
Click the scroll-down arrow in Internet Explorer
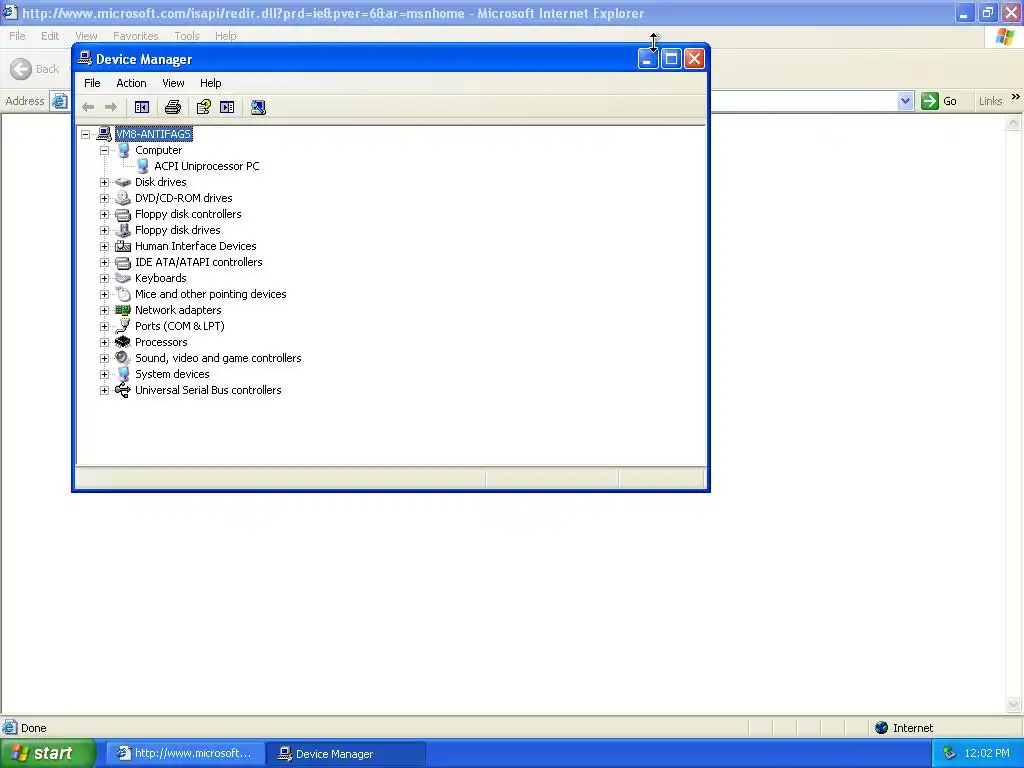[1014, 704]
